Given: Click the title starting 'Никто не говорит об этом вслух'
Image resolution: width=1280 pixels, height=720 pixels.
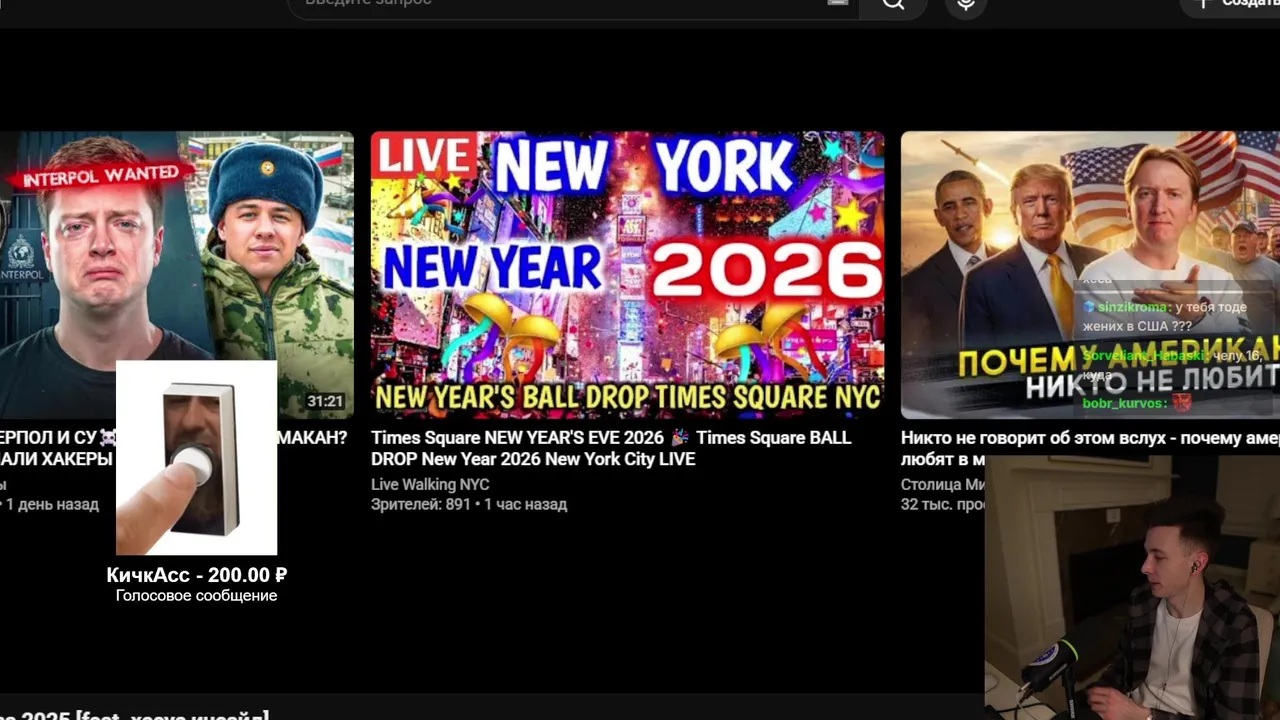Looking at the screenshot, I should coord(1090,448).
